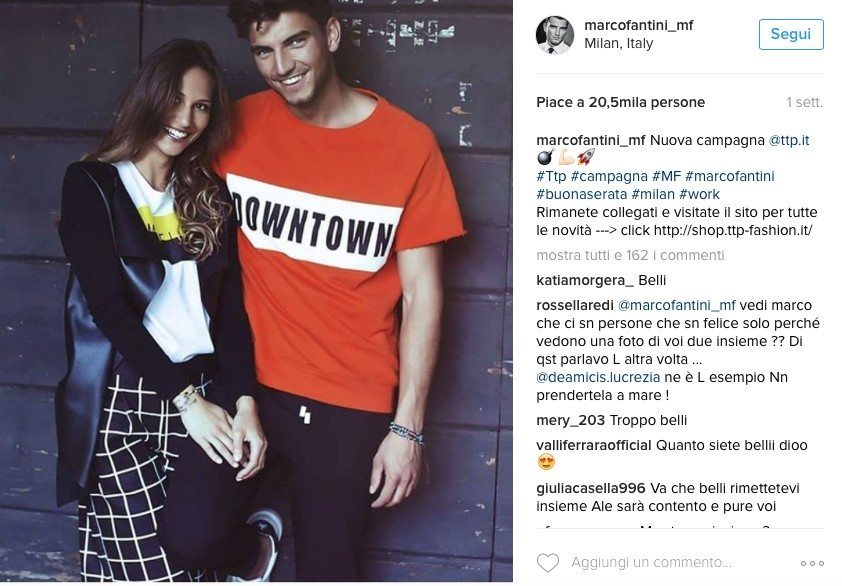Open the @ttp.it mention
Image resolution: width=842 pixels, height=586 pixels.
pos(789,141)
